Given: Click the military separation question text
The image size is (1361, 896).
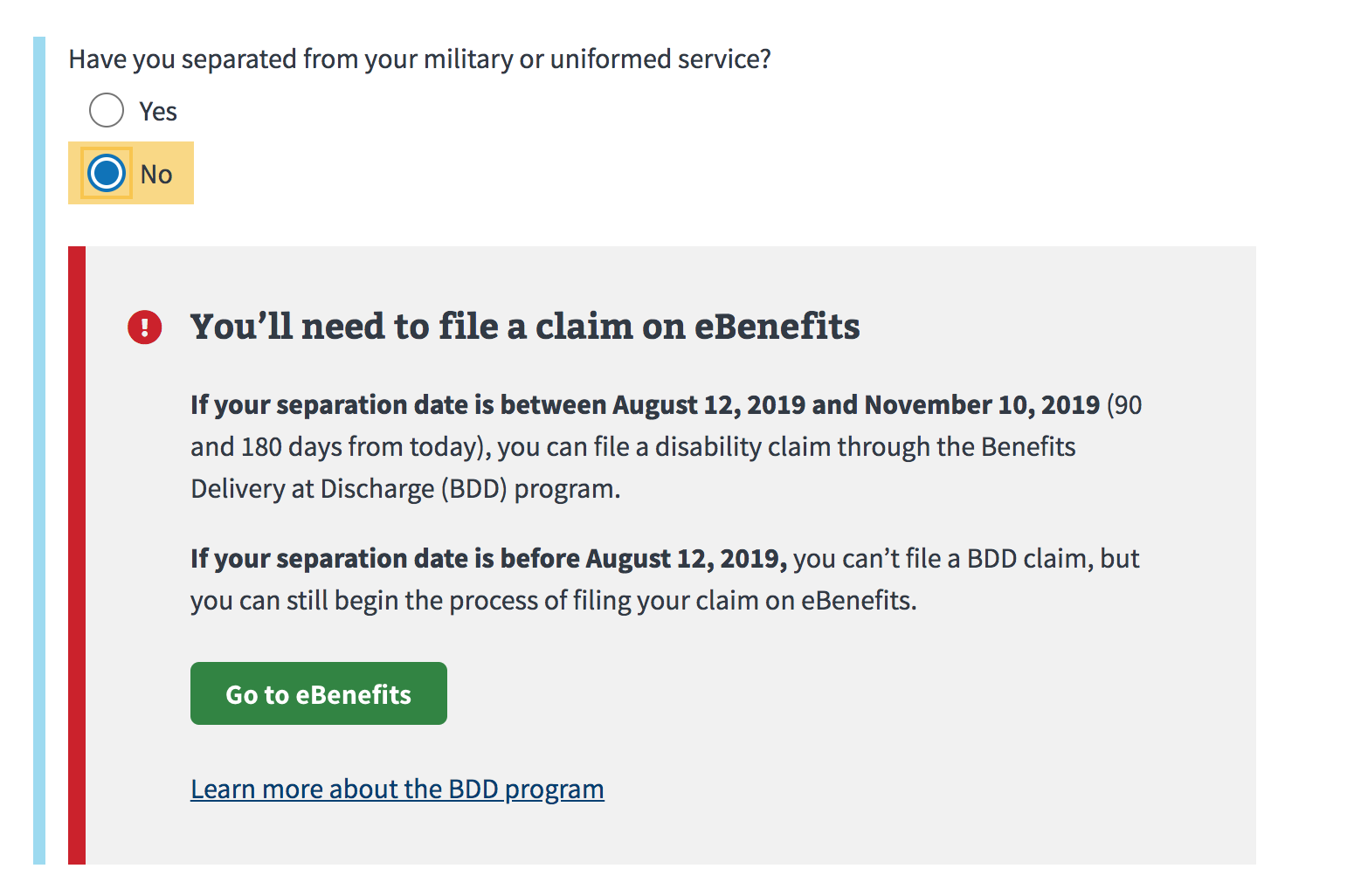Looking at the screenshot, I should (x=420, y=59).
